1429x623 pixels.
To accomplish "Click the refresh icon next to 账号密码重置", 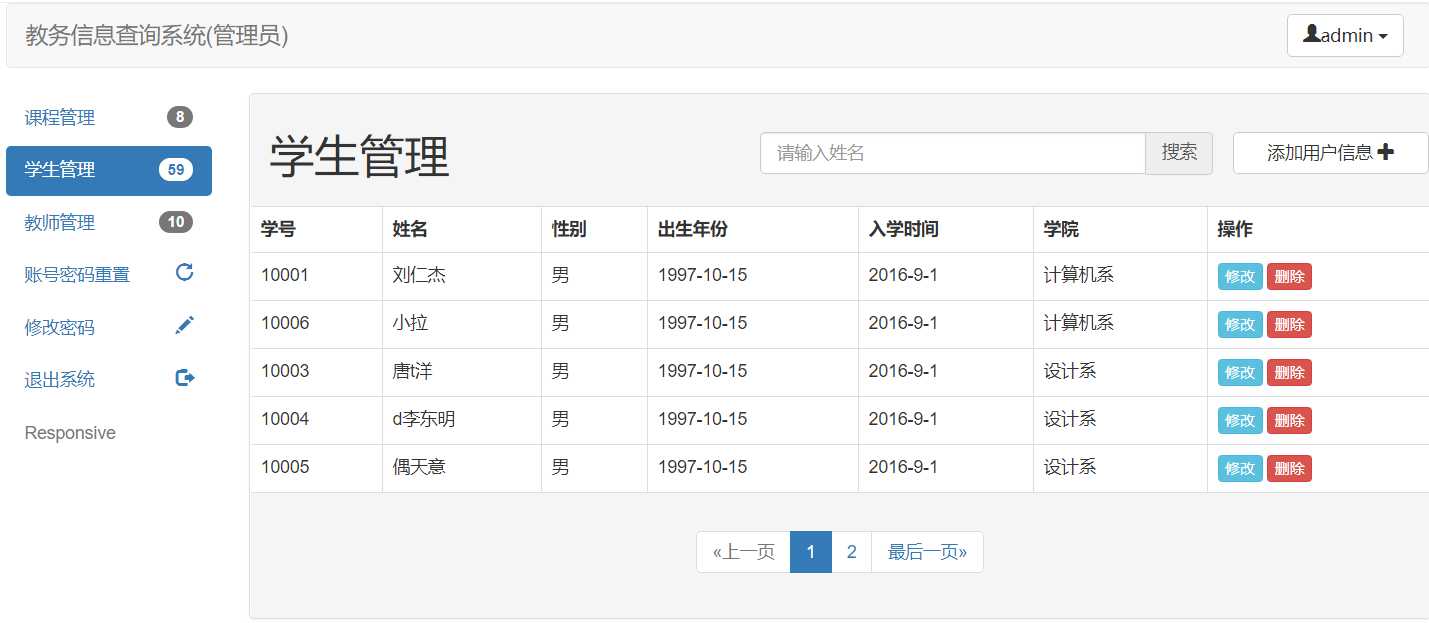I will tap(183, 273).
